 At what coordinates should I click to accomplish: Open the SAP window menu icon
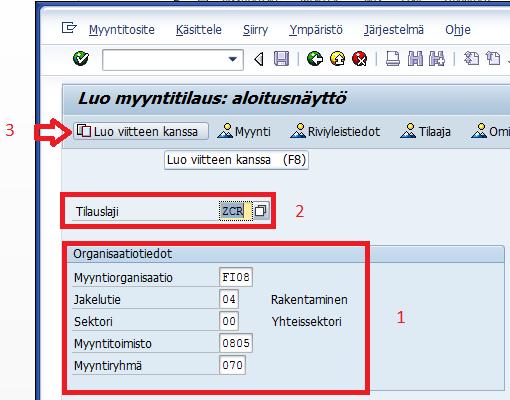[x=69, y=28]
